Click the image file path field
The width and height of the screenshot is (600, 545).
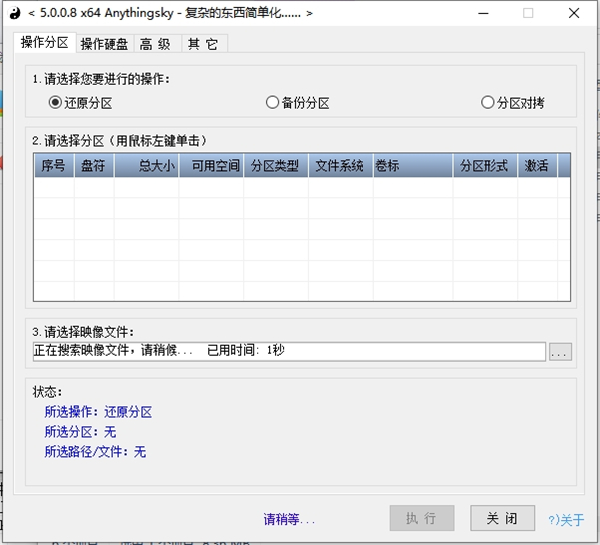click(289, 351)
